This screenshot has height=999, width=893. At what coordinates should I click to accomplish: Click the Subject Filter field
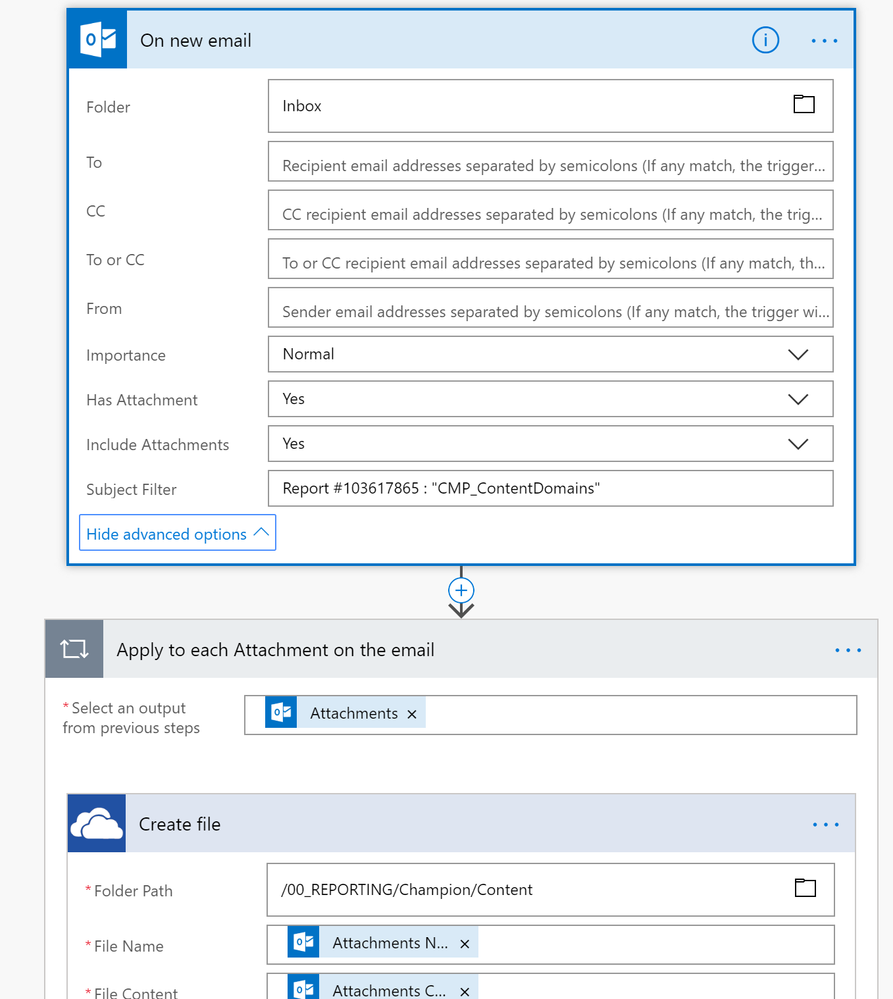click(x=550, y=489)
